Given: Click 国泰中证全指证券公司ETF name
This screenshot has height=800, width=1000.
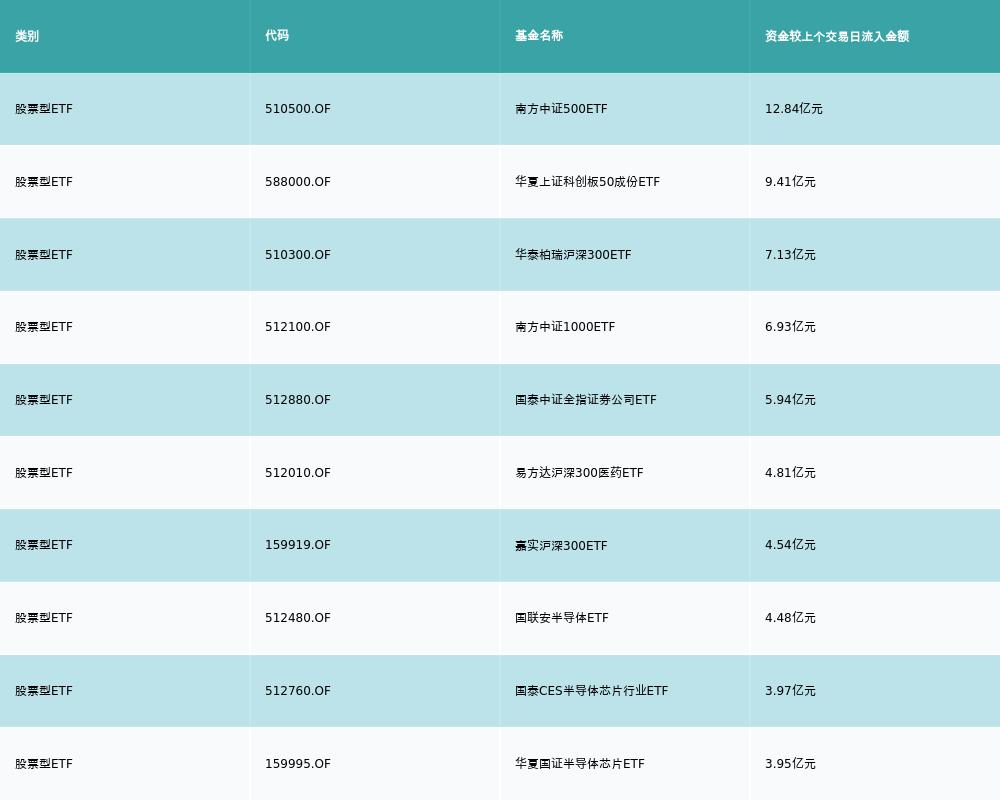Looking at the screenshot, I should tap(585, 400).
